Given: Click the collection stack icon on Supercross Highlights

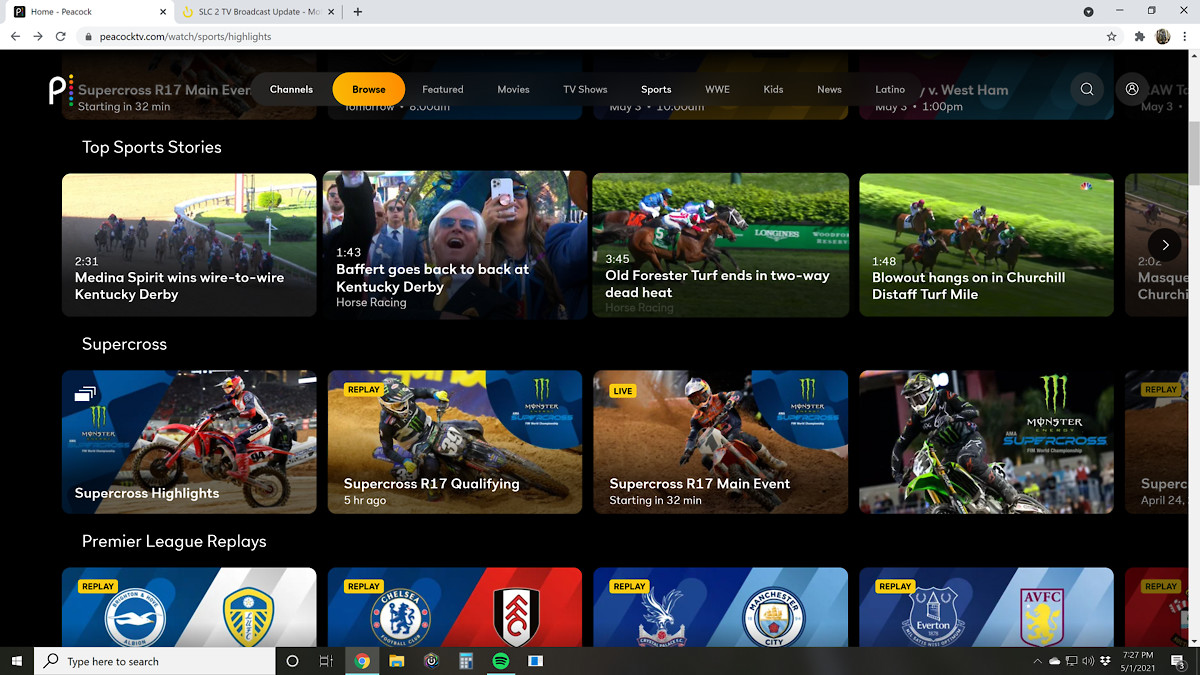Looking at the screenshot, I should click(86, 394).
